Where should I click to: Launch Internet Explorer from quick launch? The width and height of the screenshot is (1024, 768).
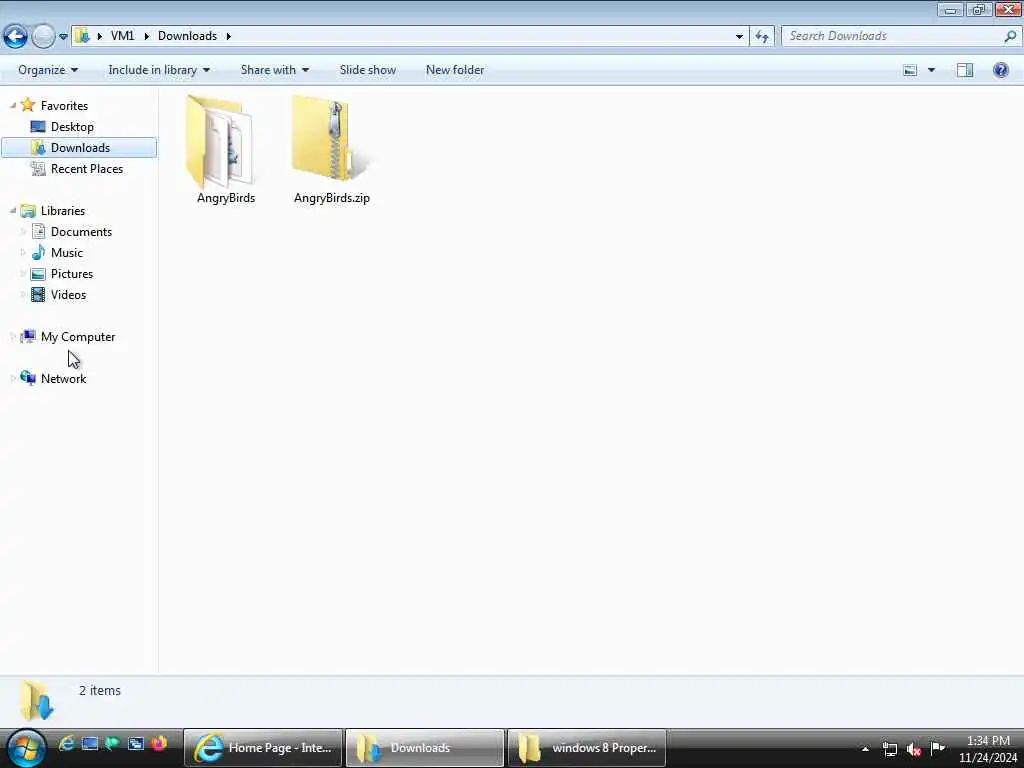[66, 744]
